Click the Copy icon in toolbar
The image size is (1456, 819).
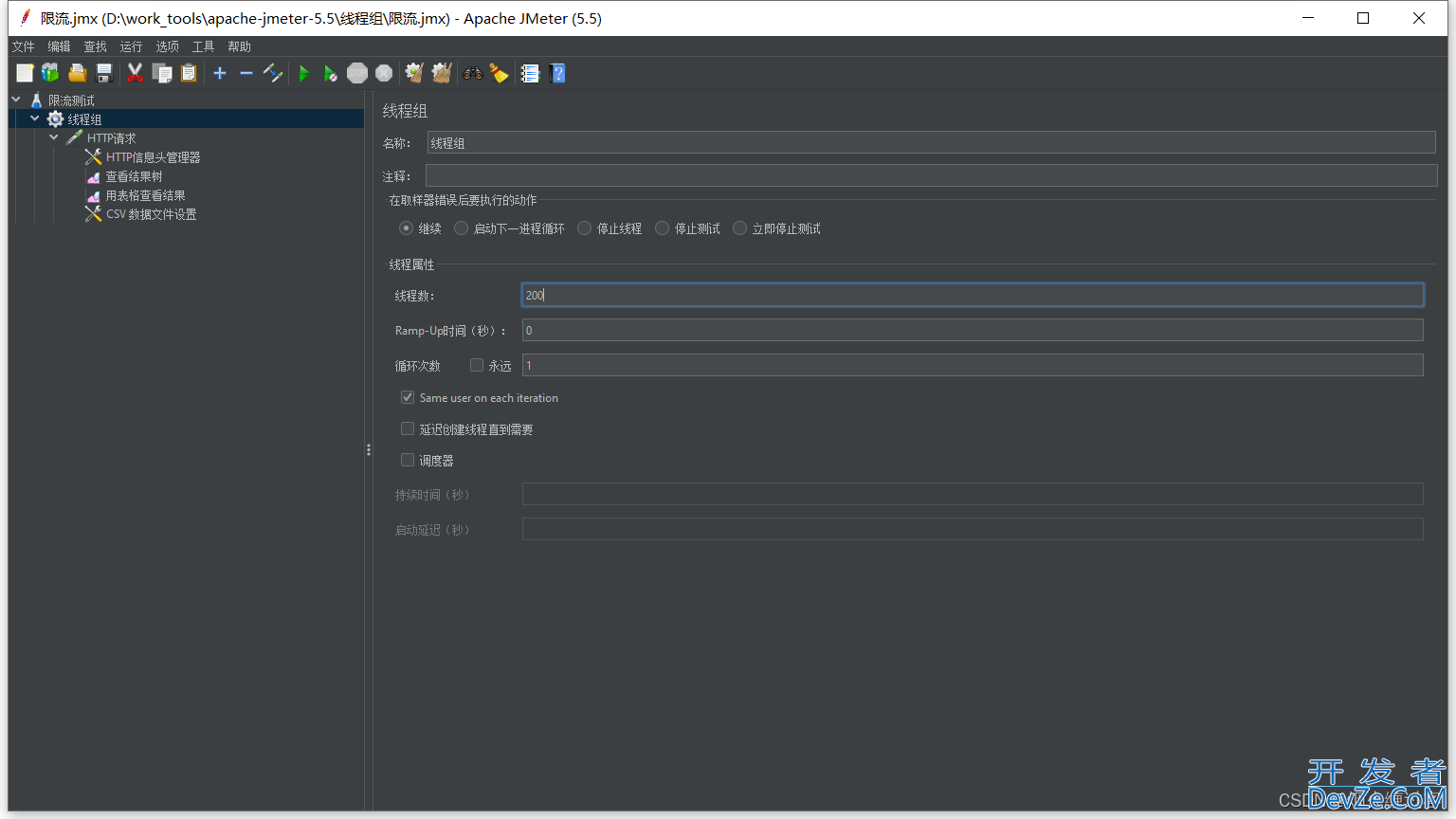[x=162, y=73]
